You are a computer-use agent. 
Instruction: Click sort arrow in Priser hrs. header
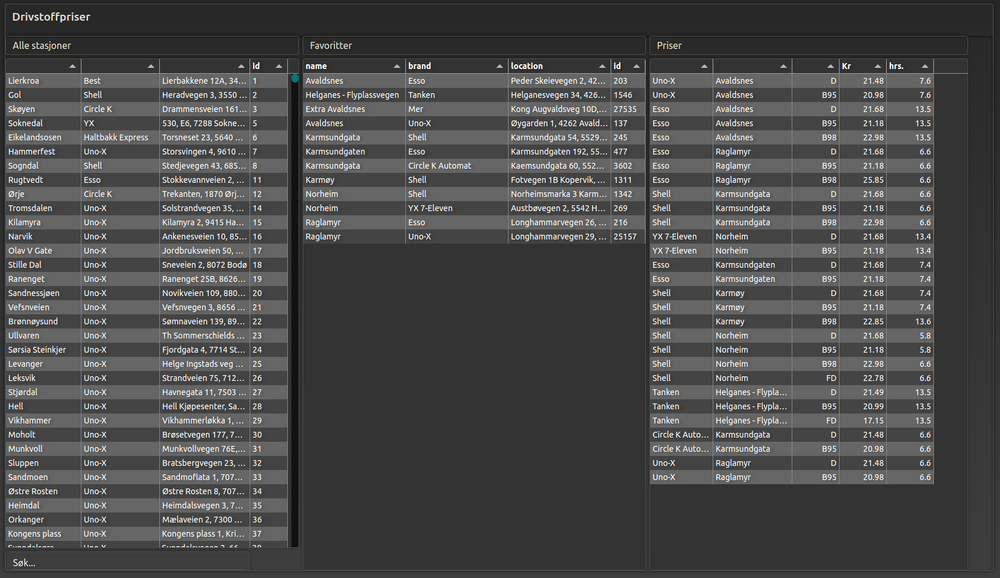(924, 66)
